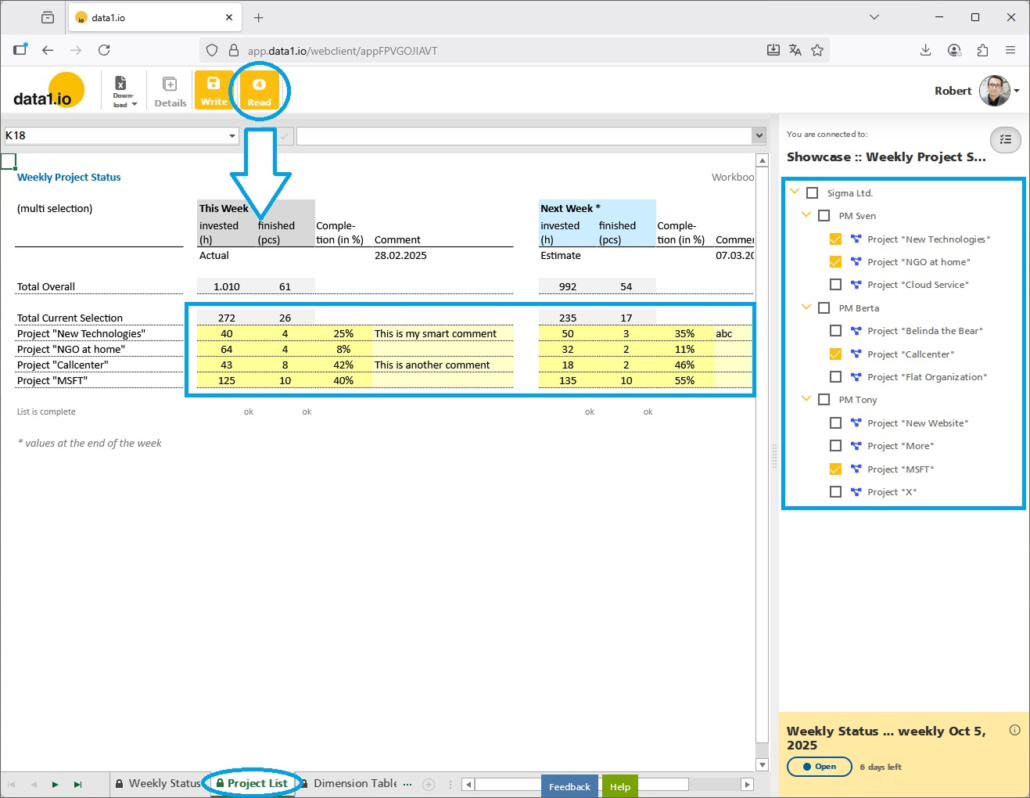
Task: Click the browser translate page icon
Action: tap(795, 50)
